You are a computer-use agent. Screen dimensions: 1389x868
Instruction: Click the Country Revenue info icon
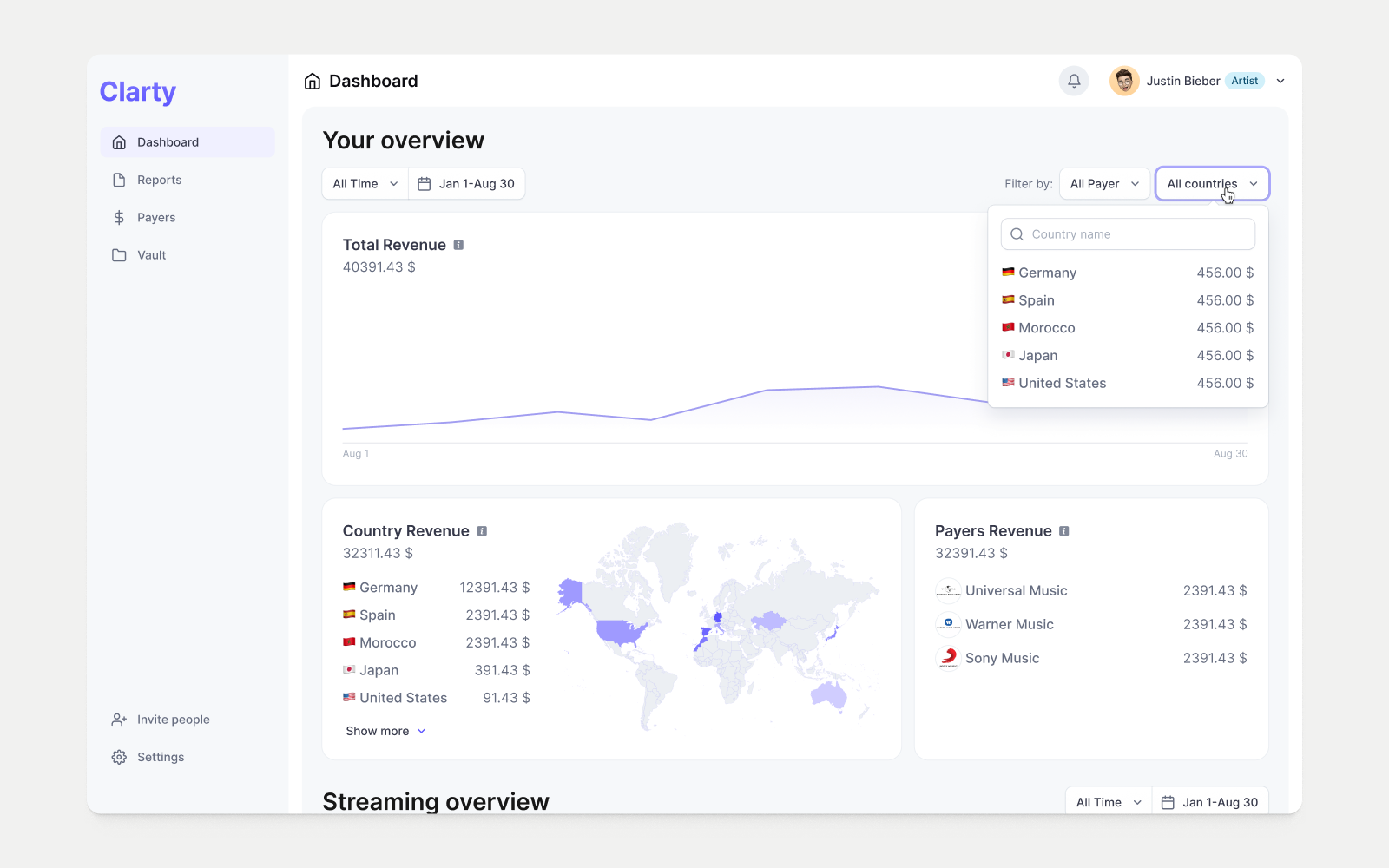point(482,531)
